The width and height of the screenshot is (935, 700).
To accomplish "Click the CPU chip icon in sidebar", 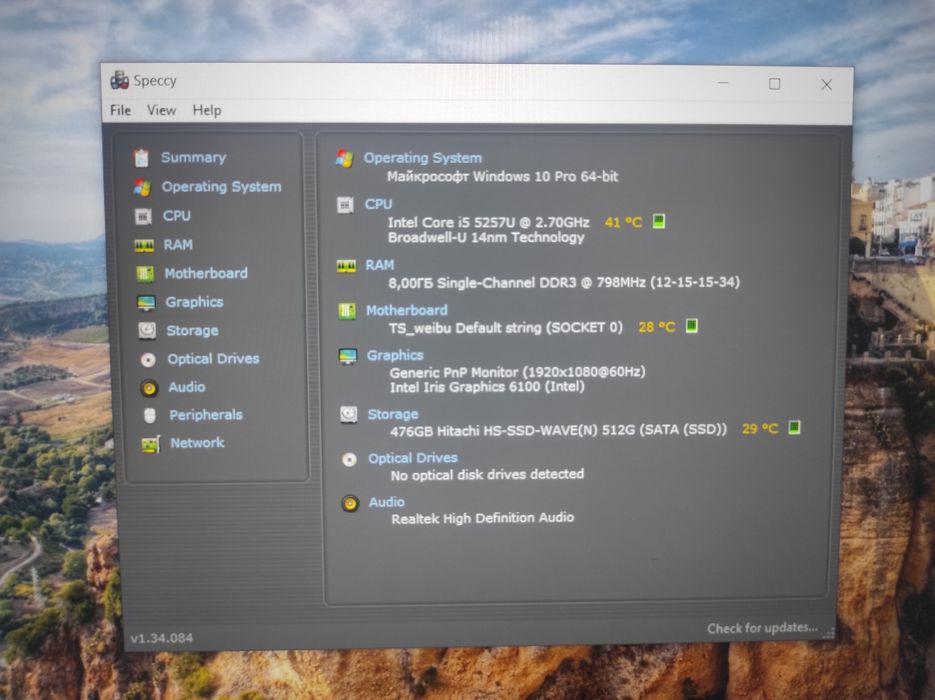I will pos(143,216).
